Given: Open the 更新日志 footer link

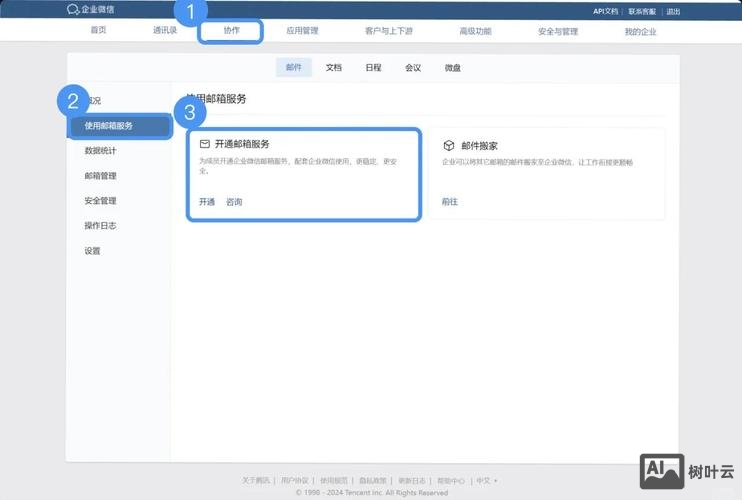Looking at the screenshot, I should pyautogui.click(x=412, y=481).
